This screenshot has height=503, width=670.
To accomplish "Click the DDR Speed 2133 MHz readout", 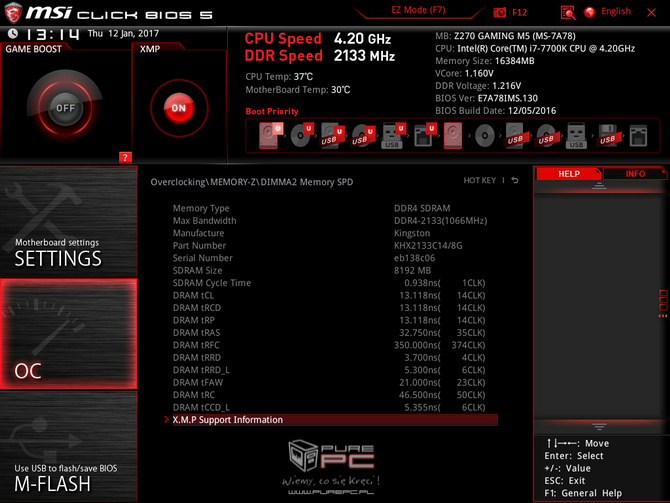I will 320,56.
